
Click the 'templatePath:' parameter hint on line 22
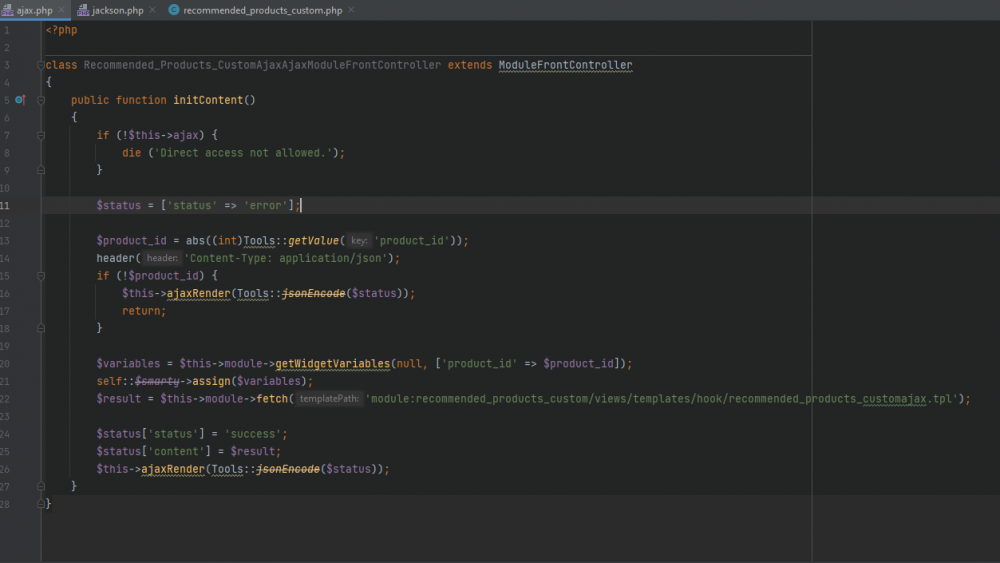(329, 398)
